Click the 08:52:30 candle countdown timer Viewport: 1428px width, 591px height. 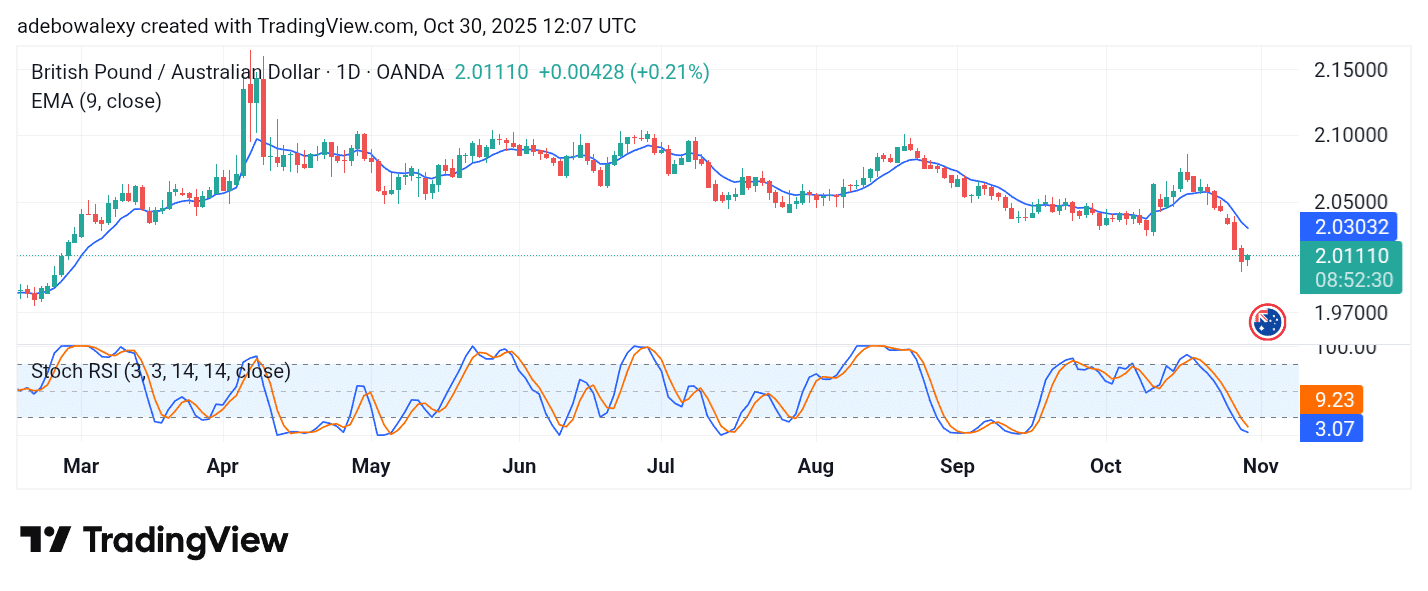coord(1352,281)
